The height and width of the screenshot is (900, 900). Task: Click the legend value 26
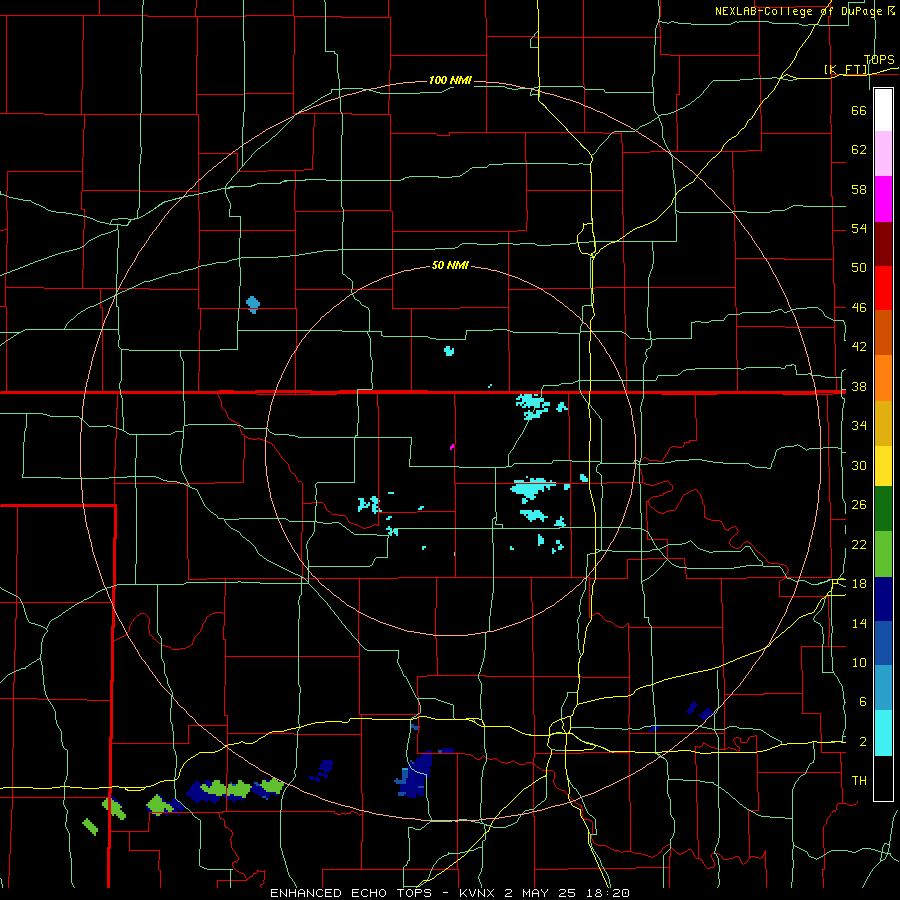(859, 505)
